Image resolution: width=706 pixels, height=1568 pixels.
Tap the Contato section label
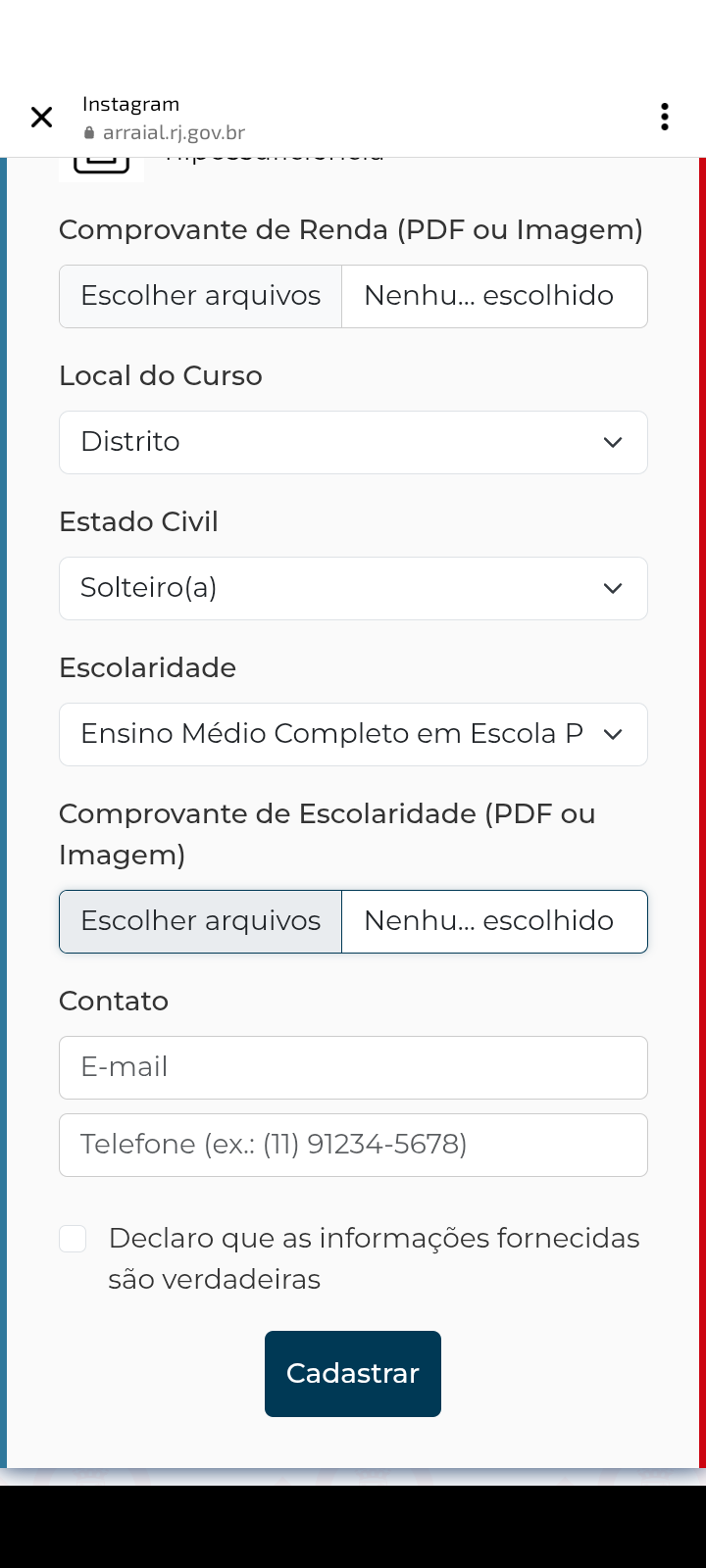[x=114, y=1001]
